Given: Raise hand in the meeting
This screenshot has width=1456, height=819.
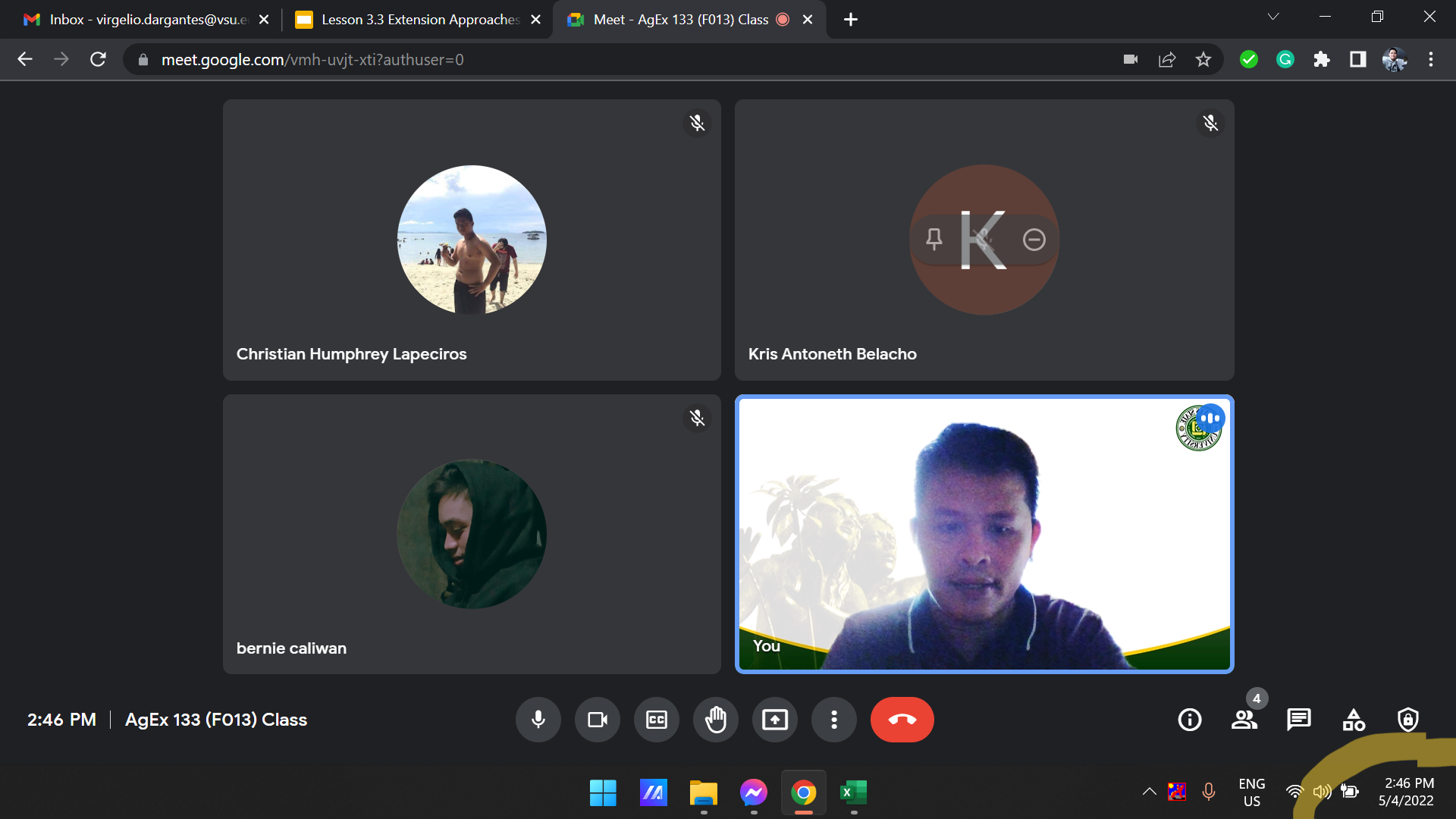Looking at the screenshot, I should point(715,719).
